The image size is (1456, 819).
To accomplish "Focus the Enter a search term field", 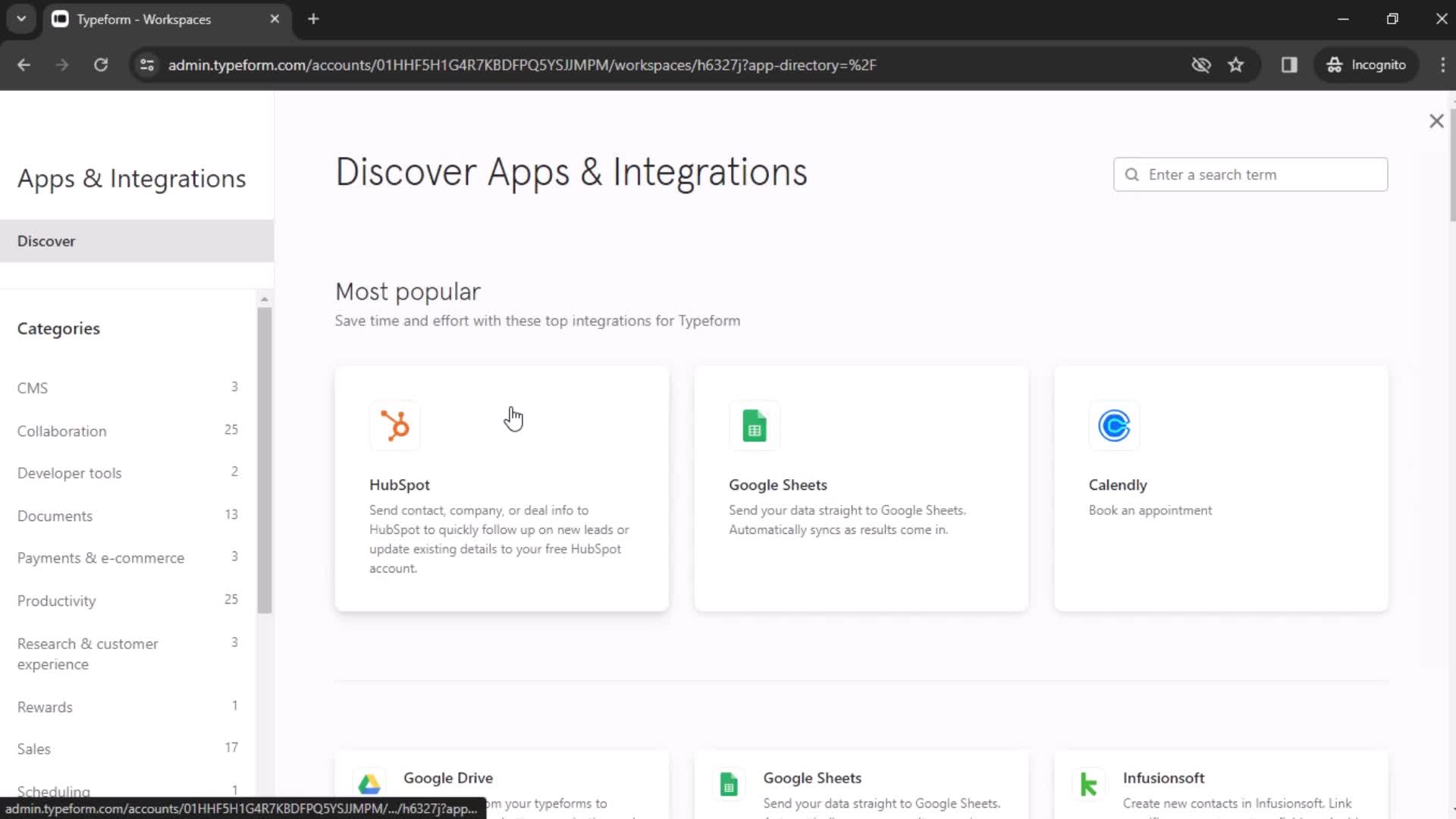I will coord(1250,175).
